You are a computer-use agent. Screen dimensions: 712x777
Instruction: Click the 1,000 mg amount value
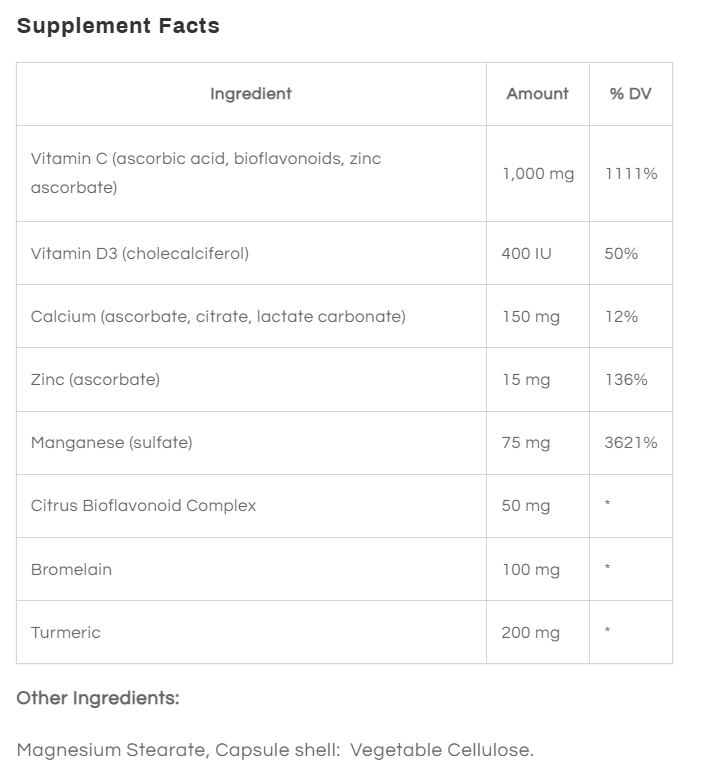[x=538, y=174]
